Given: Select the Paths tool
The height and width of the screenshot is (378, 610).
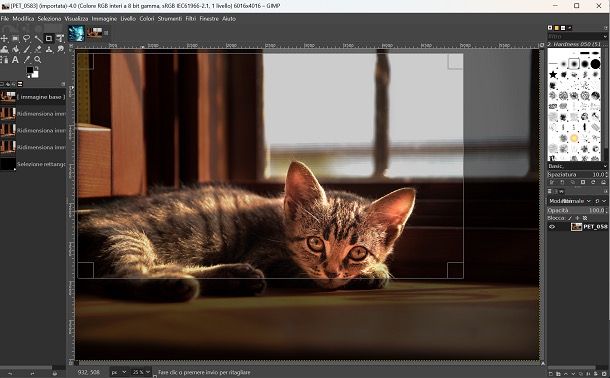Looking at the screenshot, I should point(4,60).
